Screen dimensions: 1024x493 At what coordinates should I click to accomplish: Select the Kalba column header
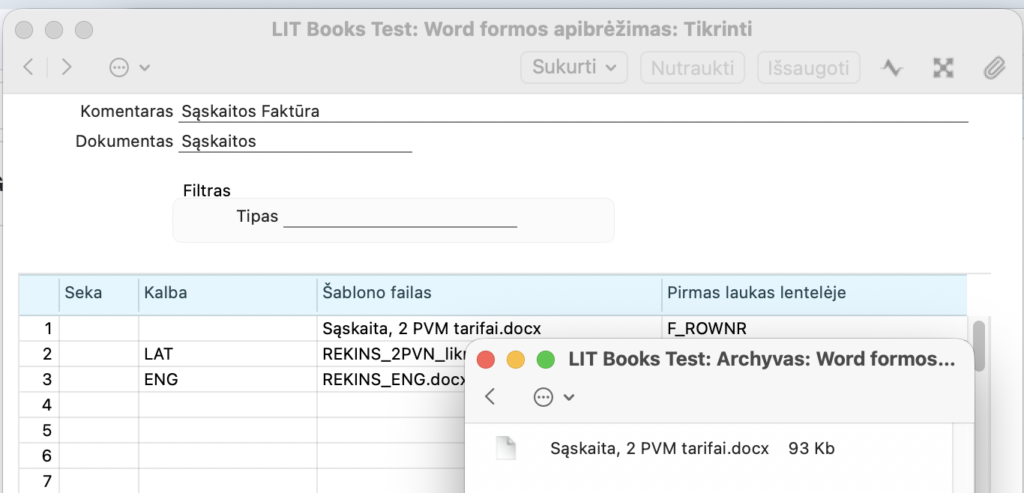(x=228, y=293)
